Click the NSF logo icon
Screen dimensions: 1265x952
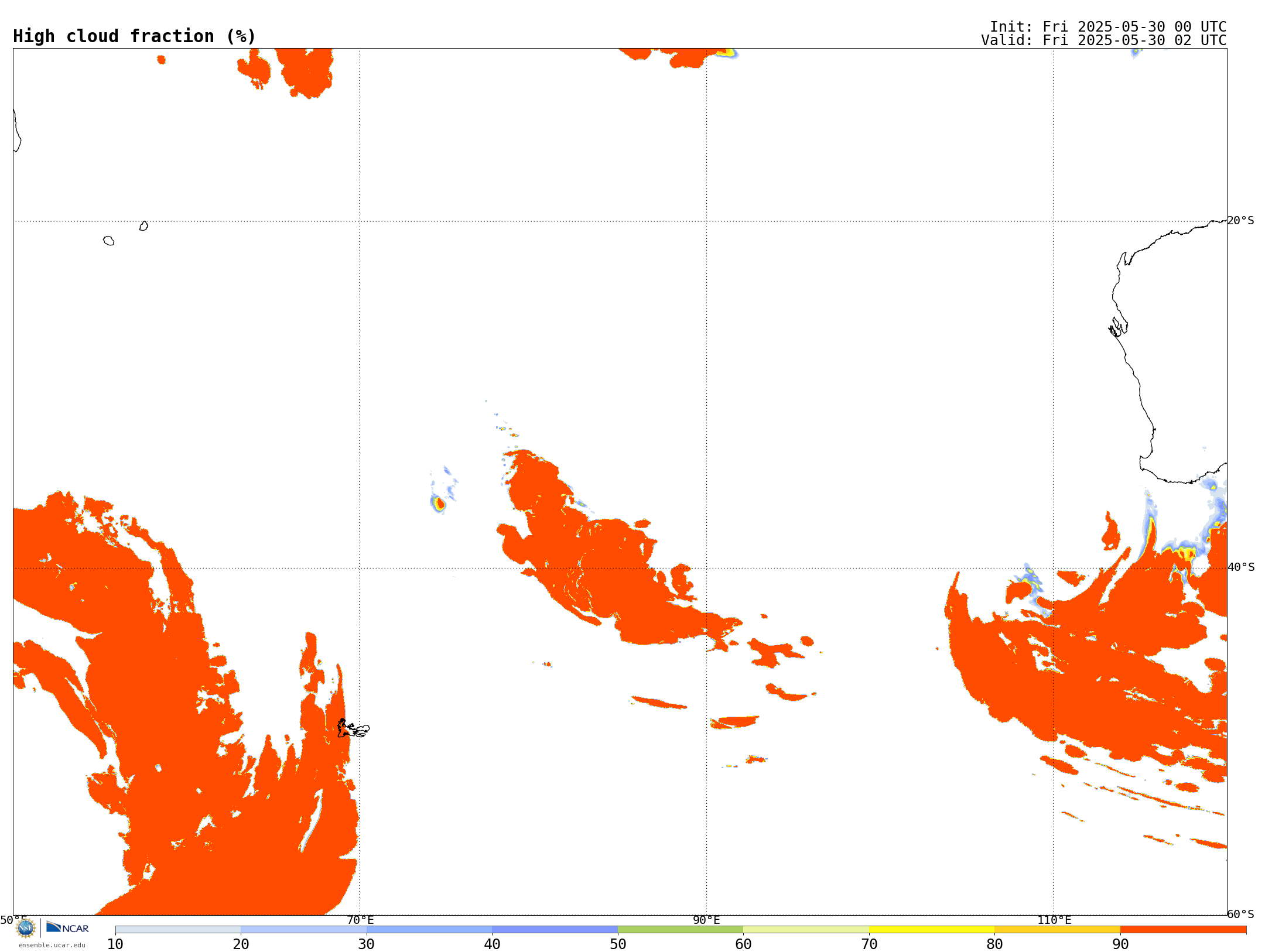click(26, 928)
